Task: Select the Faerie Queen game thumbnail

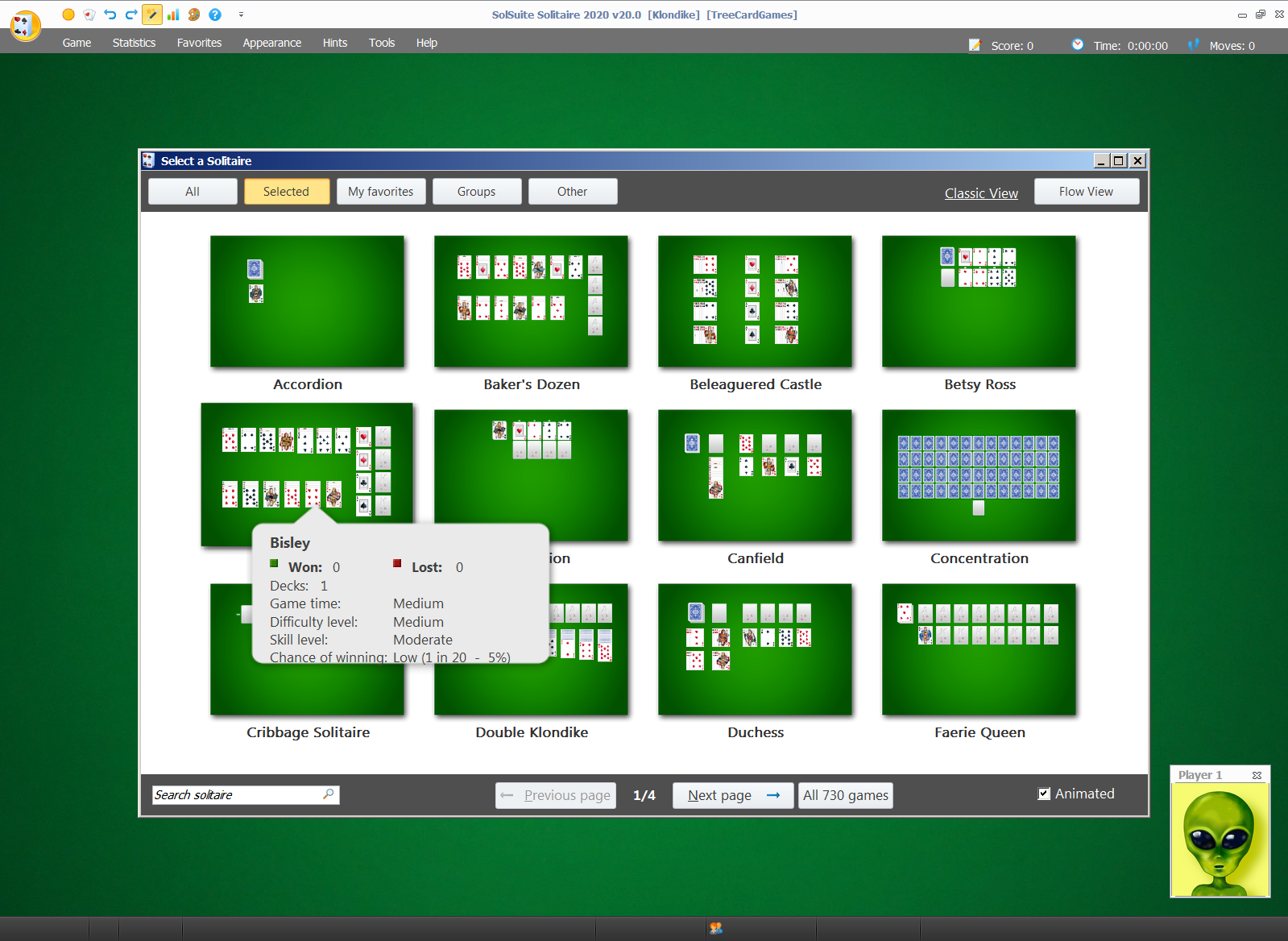Action: click(x=979, y=649)
